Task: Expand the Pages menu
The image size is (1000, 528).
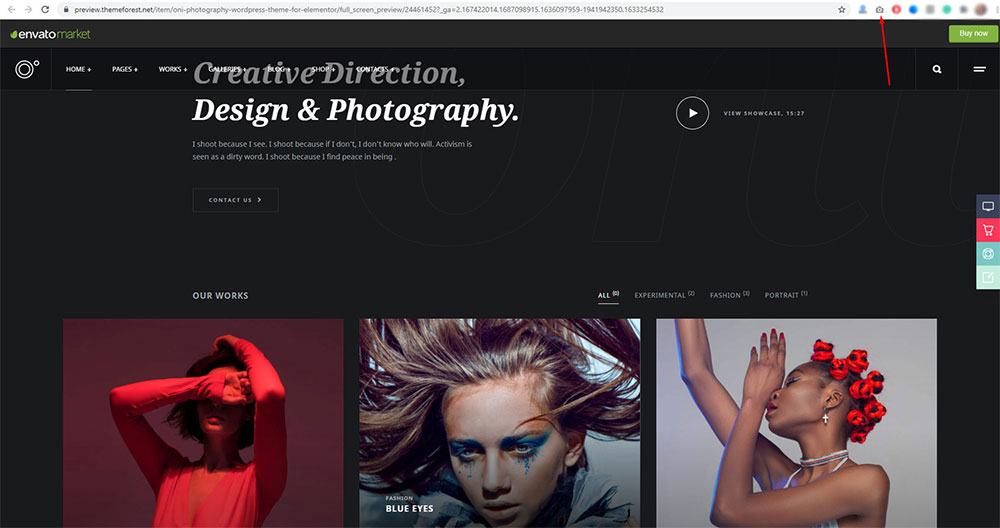Action: [x=125, y=70]
